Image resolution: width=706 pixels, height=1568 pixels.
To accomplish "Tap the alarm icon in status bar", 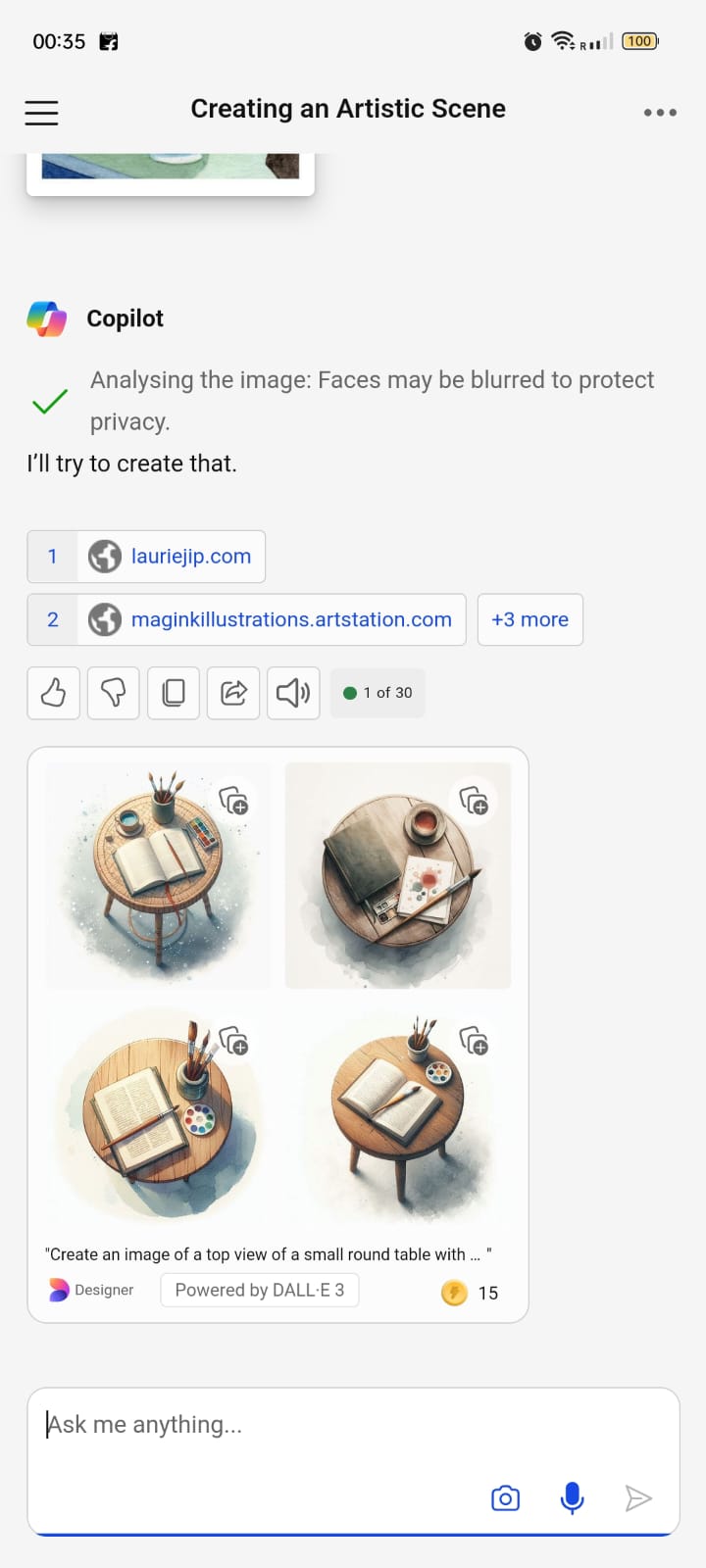I will pyautogui.click(x=532, y=41).
